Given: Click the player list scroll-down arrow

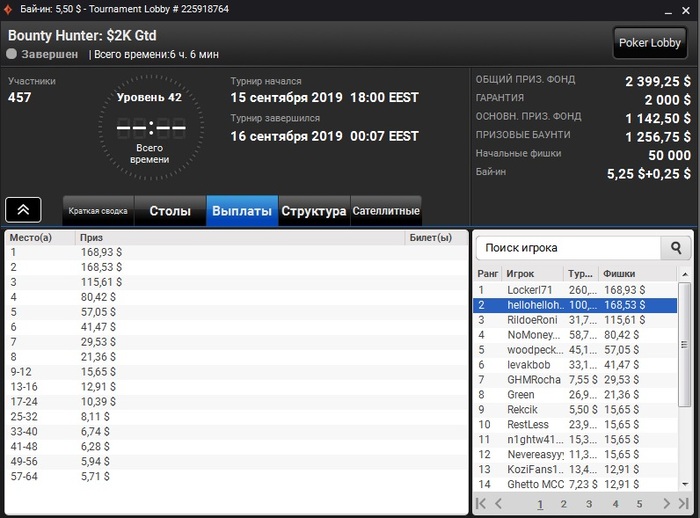Looking at the screenshot, I should point(685,484).
